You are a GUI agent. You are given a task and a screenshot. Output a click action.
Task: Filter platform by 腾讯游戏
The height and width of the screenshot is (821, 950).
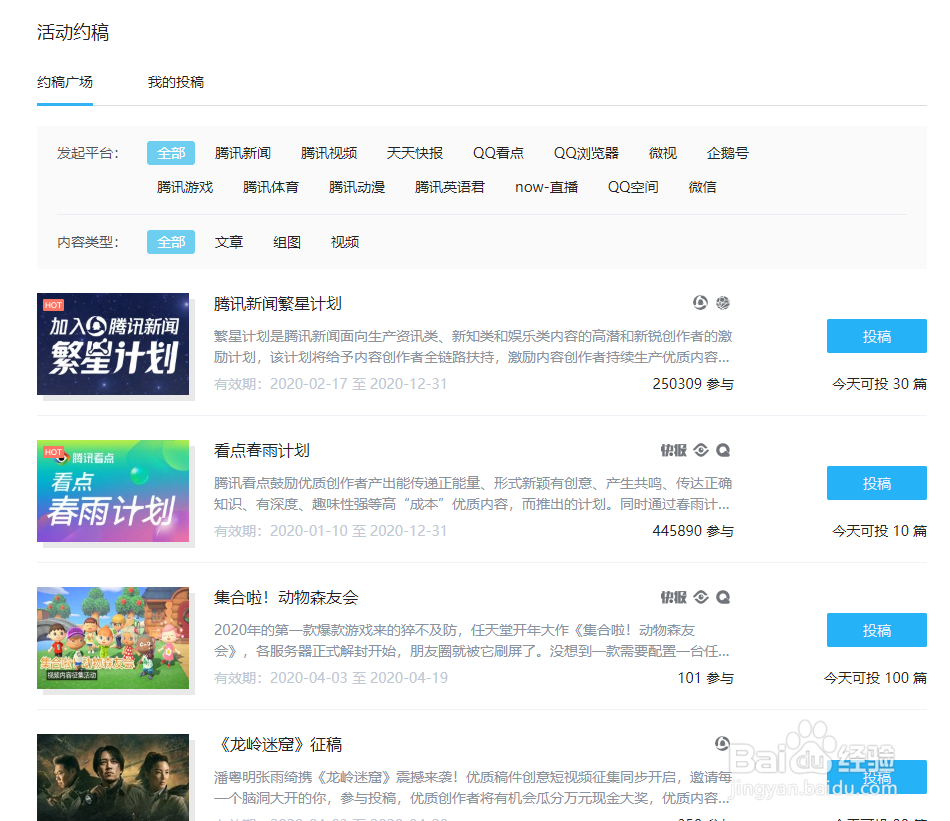click(185, 187)
